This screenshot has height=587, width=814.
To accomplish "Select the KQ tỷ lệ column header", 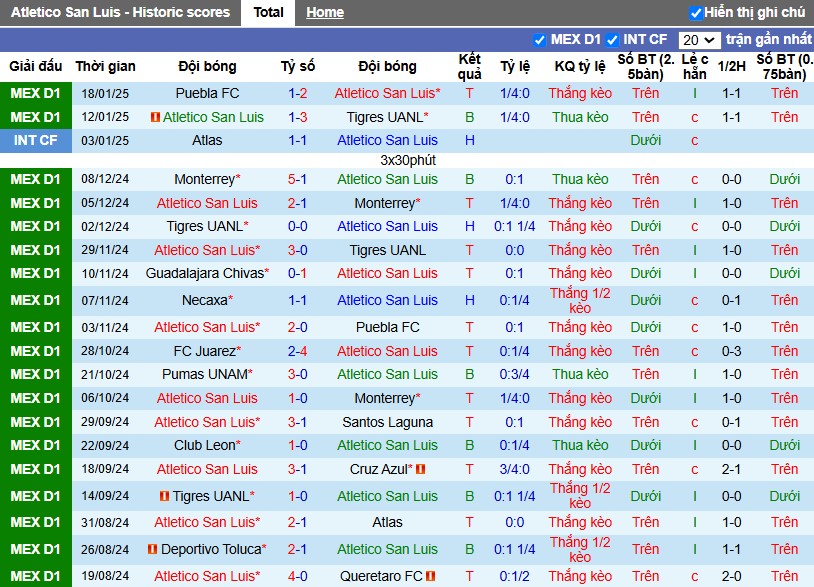I will pyautogui.click(x=580, y=66).
